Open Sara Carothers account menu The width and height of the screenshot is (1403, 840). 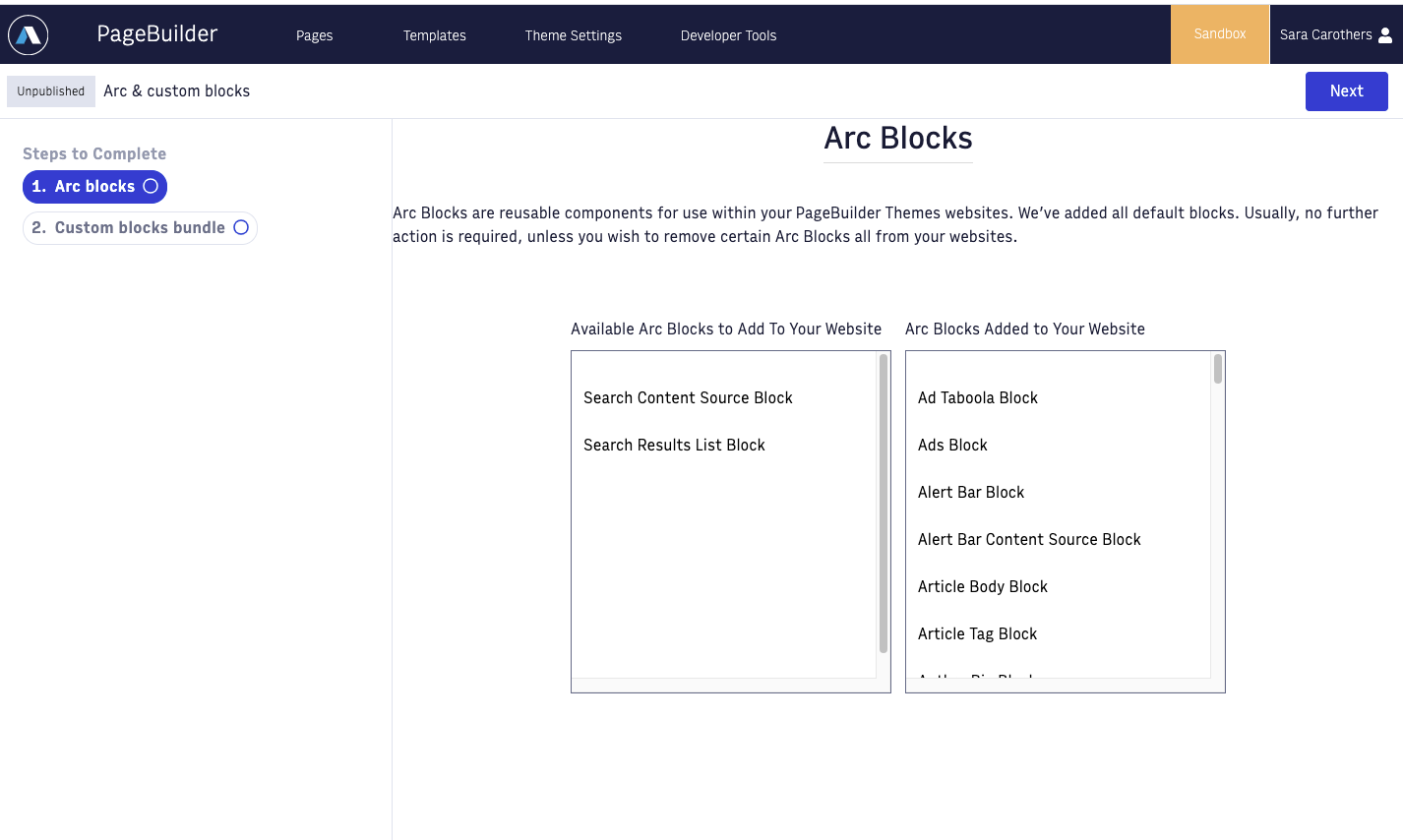click(x=1336, y=34)
